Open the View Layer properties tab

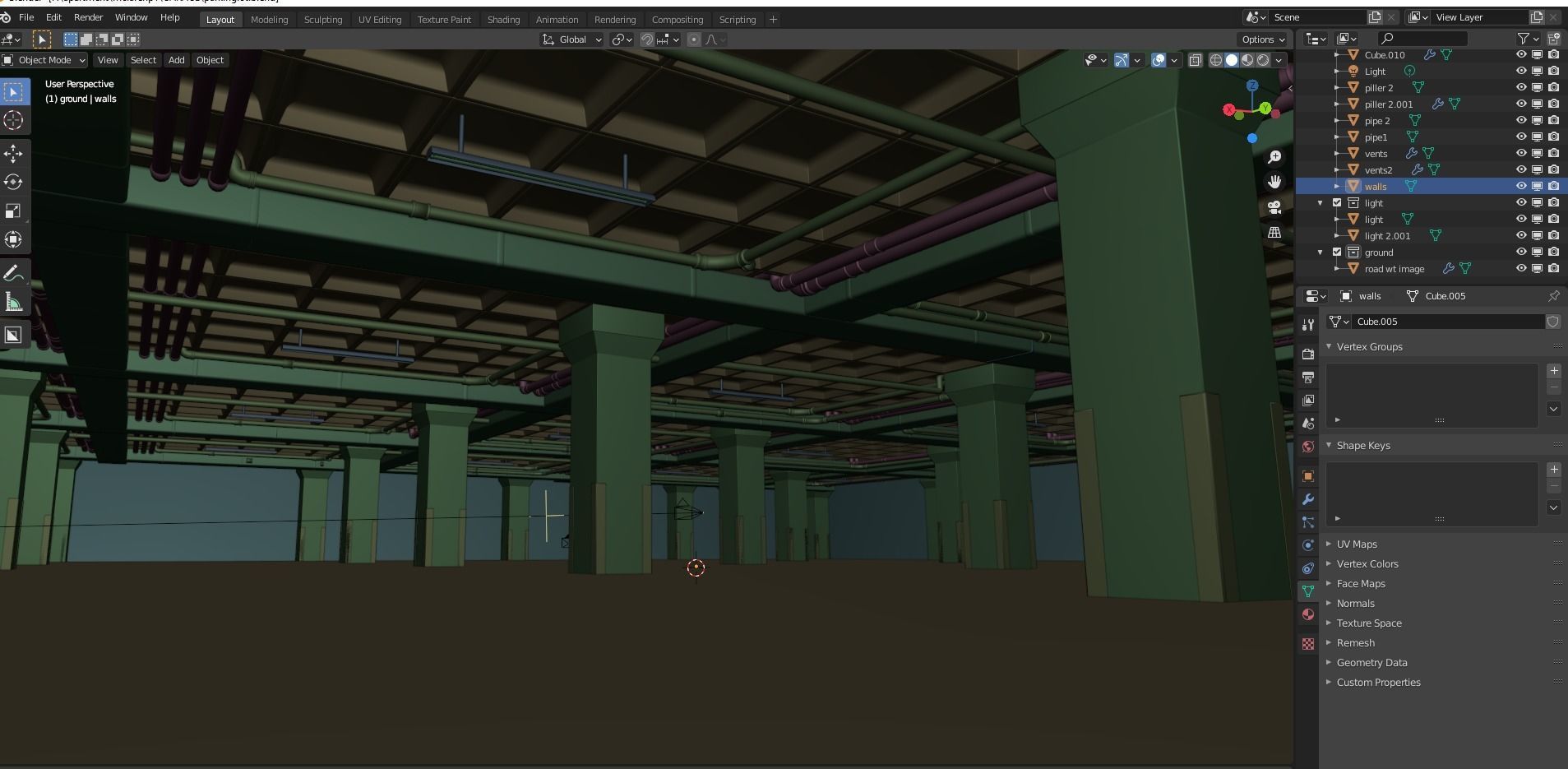coord(1308,400)
